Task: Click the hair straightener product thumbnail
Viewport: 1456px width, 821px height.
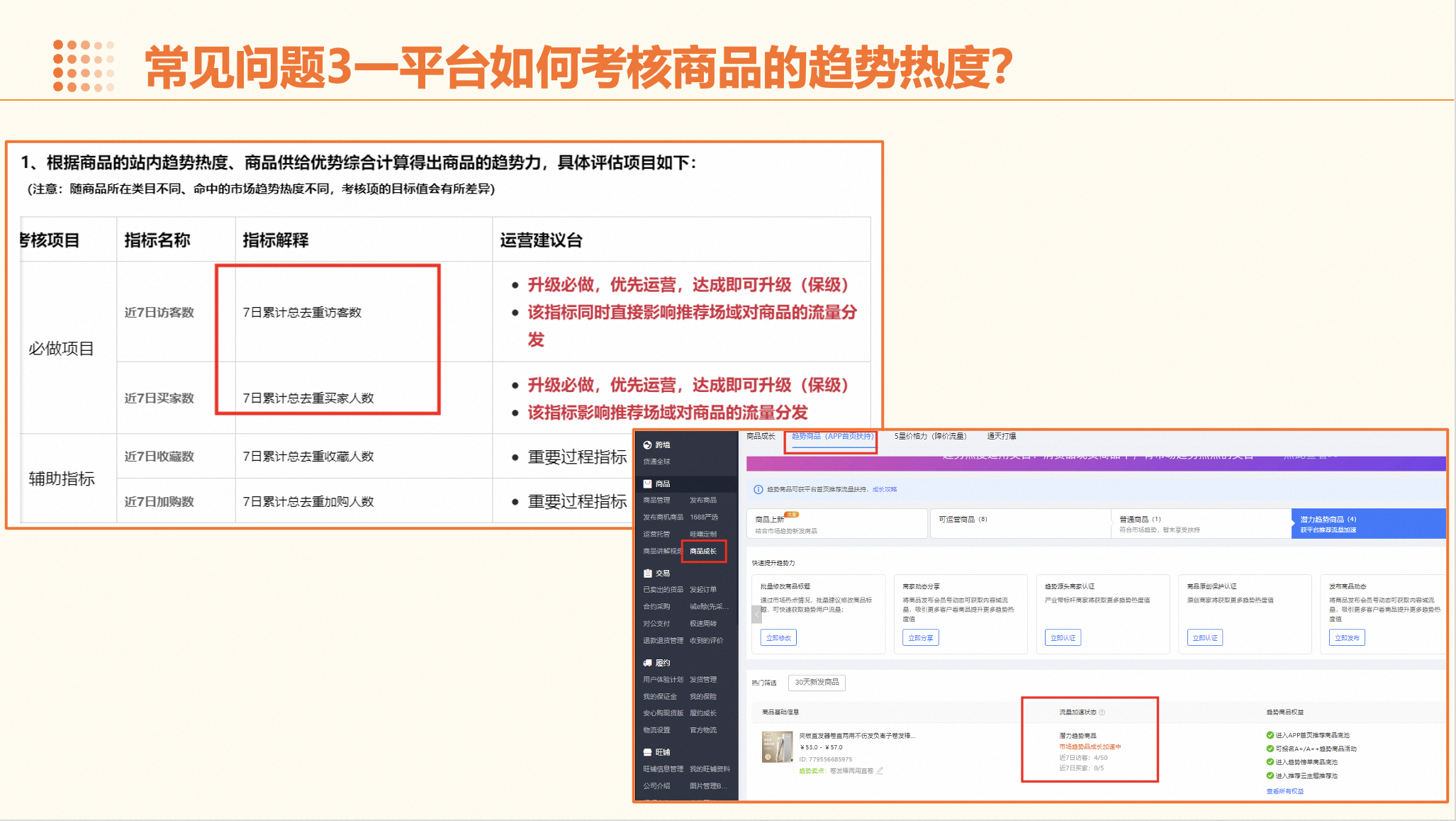Action: tap(777, 747)
